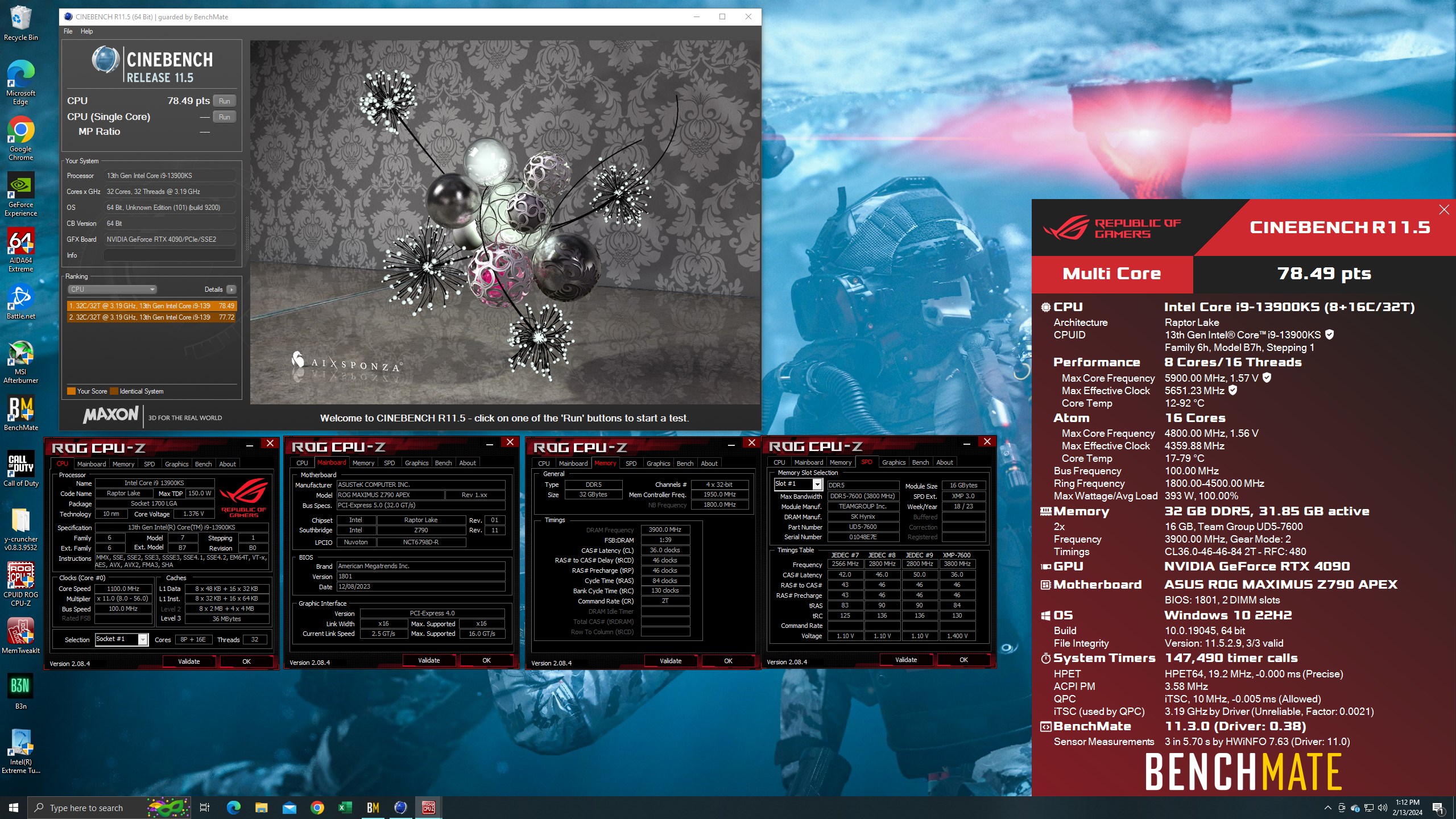Click the taskbar clock showing 1:12 PM
This screenshot has width=1456, height=819.
pyautogui.click(x=1407, y=808)
